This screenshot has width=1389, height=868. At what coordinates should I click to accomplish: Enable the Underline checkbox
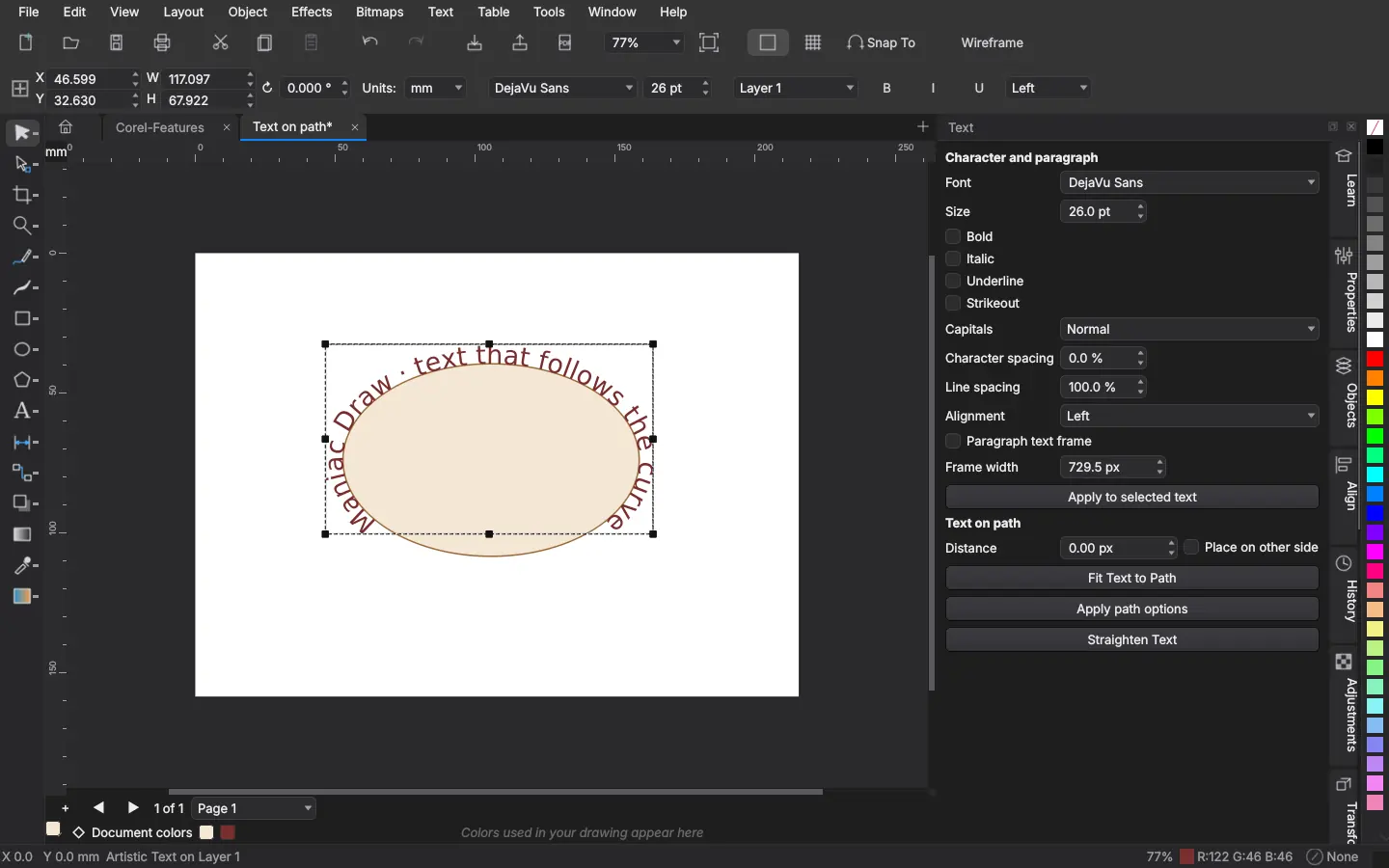[x=953, y=281]
